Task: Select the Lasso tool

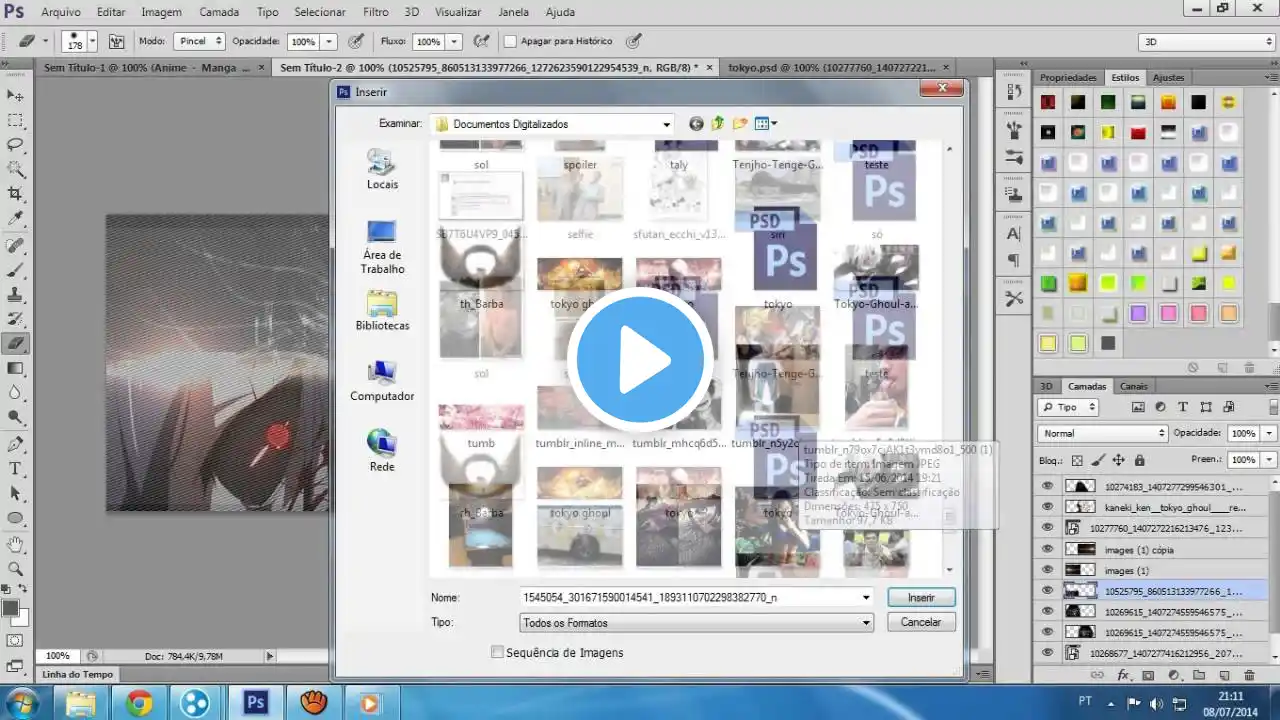Action: 16,145
